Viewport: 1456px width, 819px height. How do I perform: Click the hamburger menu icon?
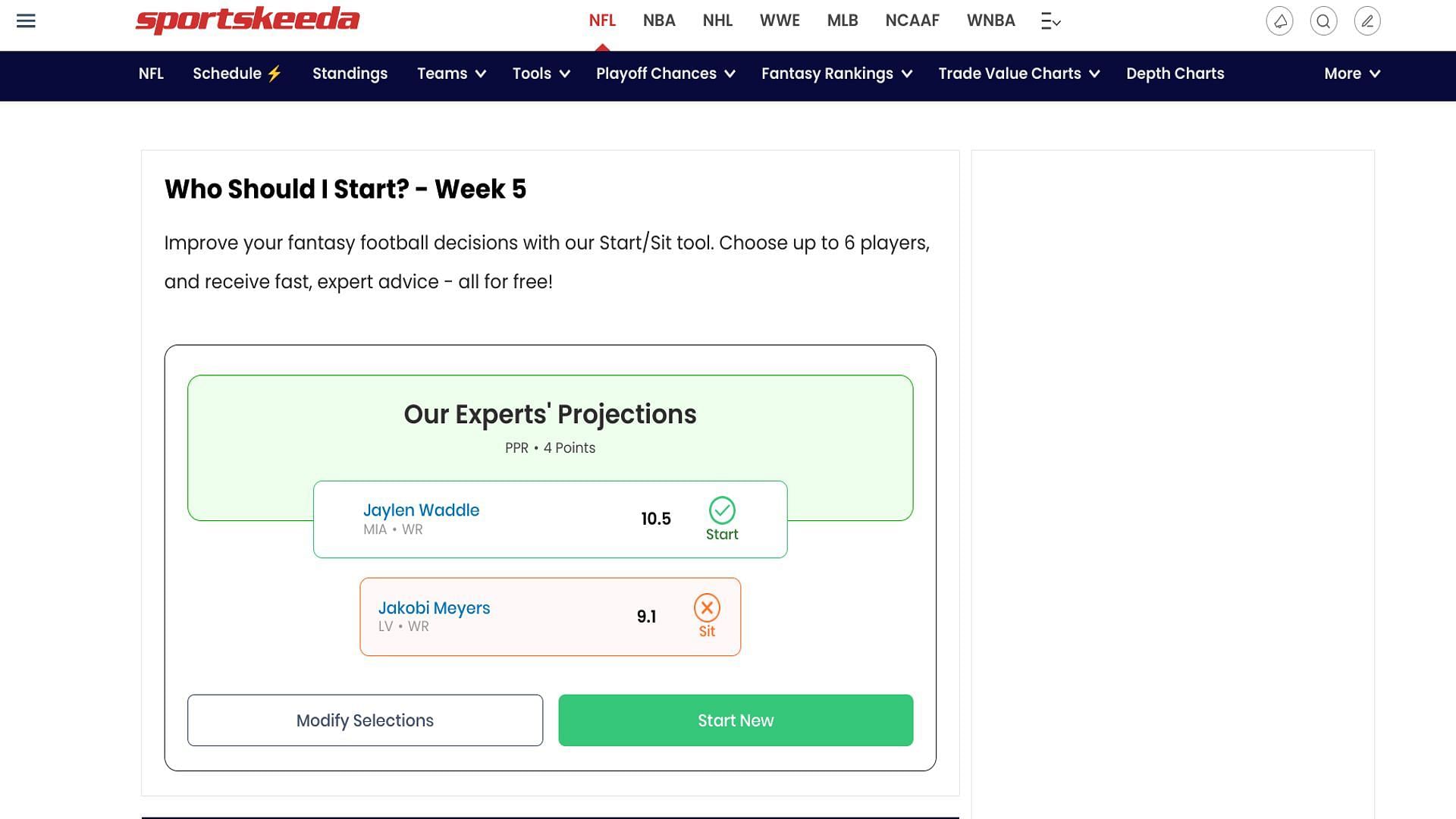pyautogui.click(x=26, y=20)
